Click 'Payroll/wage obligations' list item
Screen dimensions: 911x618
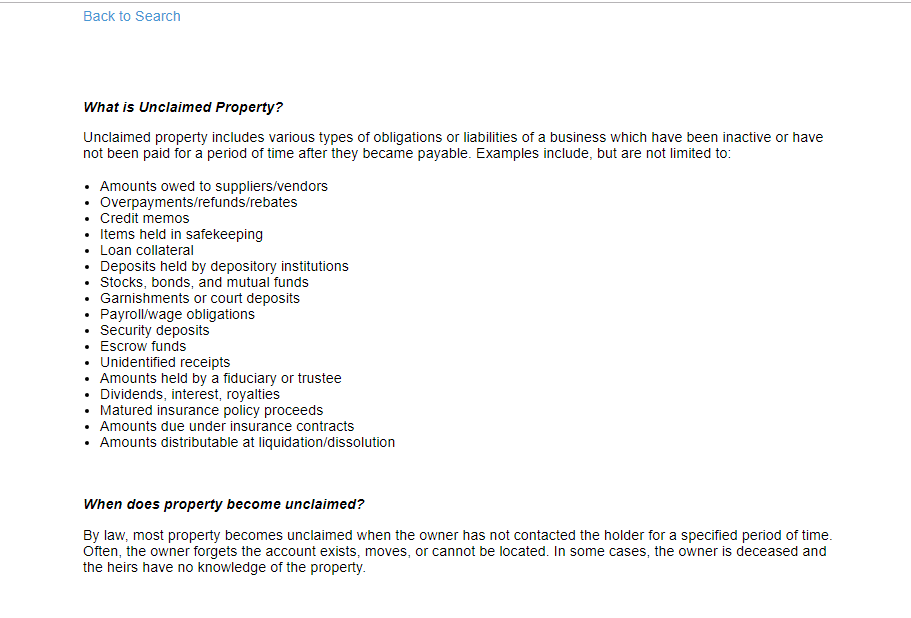tap(177, 314)
